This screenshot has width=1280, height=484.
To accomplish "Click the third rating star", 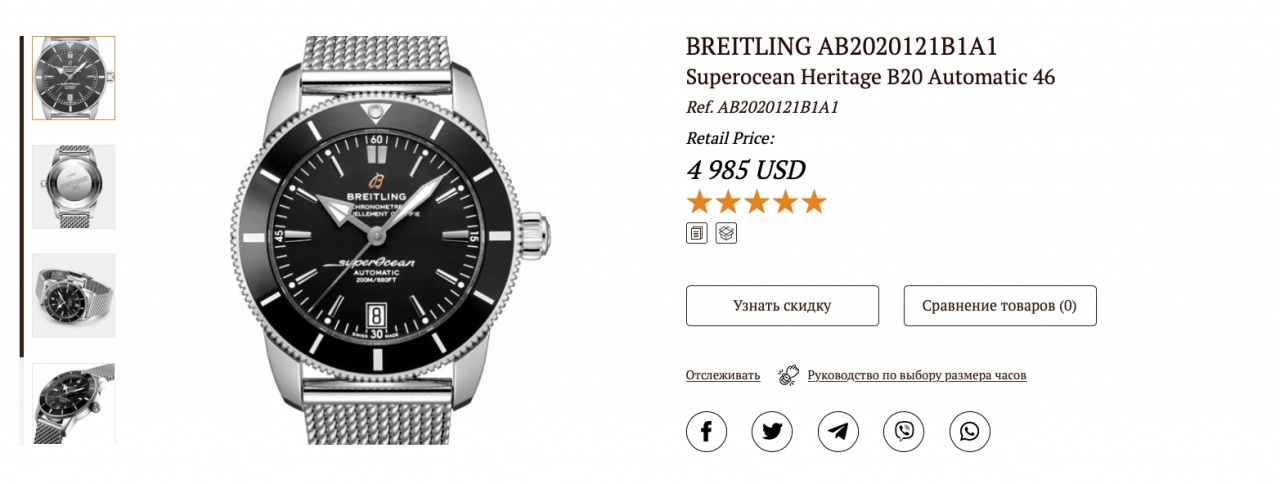I will [756, 202].
